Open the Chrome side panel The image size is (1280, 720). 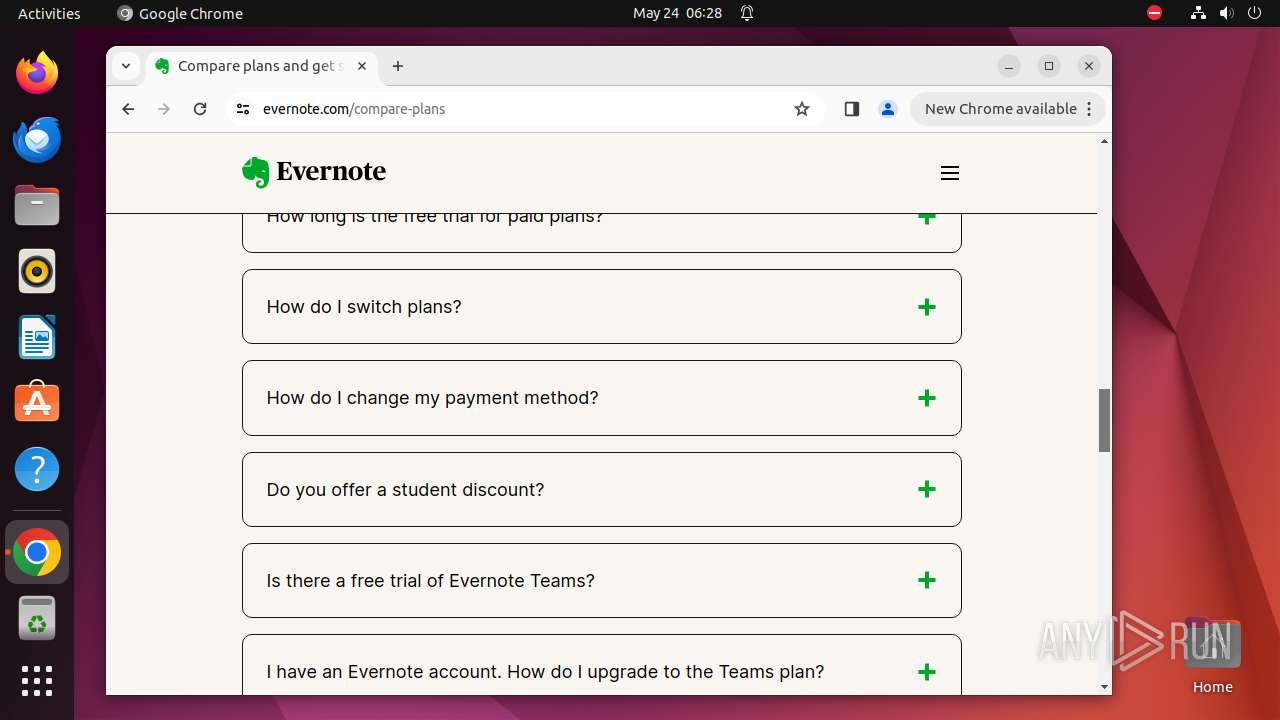(852, 109)
